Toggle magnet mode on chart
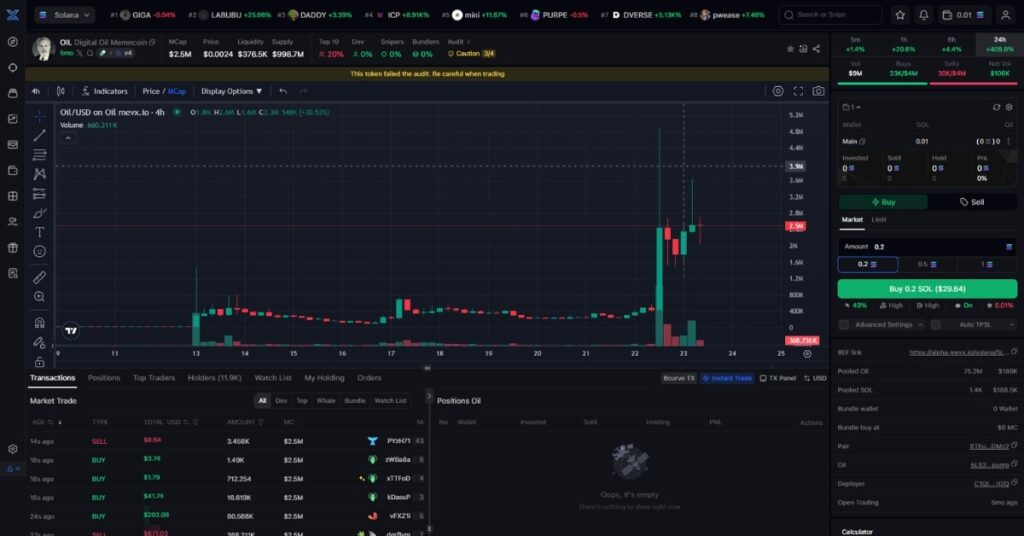Image resolution: width=1024 pixels, height=536 pixels. 40,323
